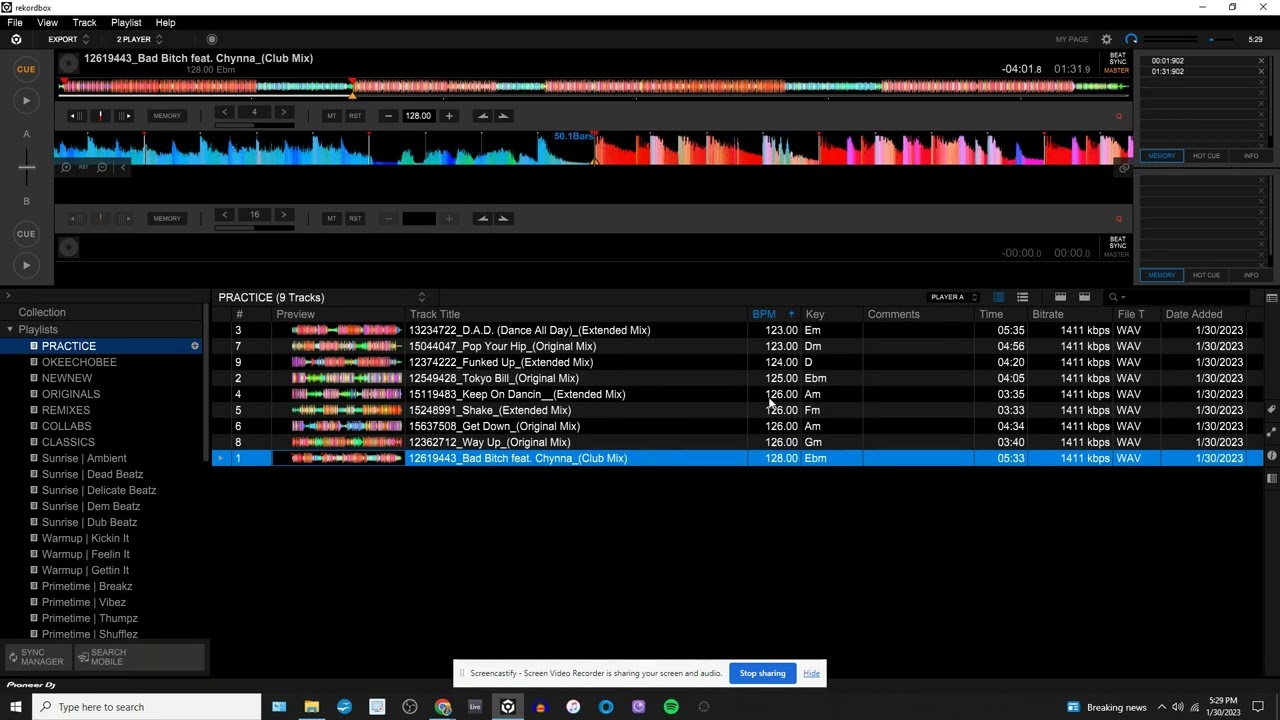Click the deck A jog previous beat search icon
This screenshot has height=720, width=1280.
tap(76, 116)
